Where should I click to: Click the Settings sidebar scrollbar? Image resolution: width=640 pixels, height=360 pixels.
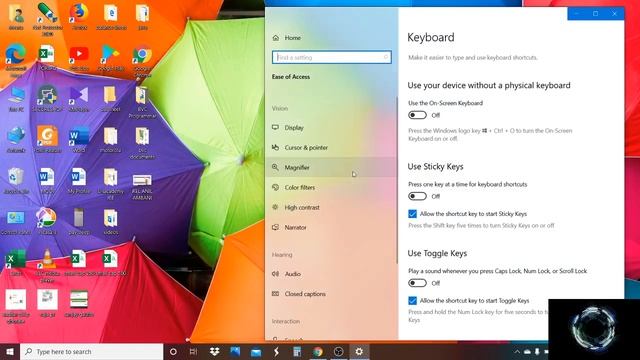tap(397, 180)
